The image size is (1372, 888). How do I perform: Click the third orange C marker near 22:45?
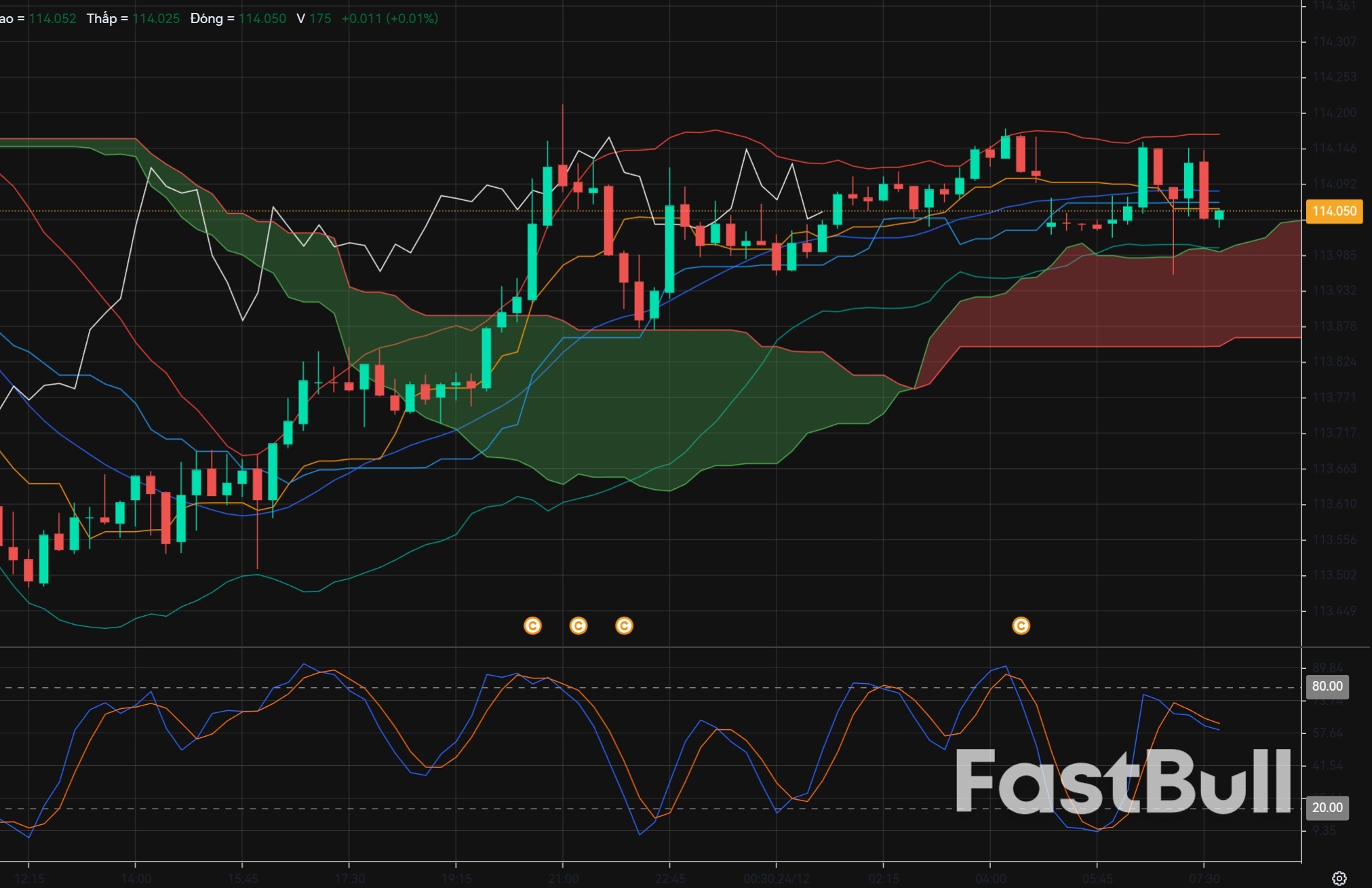[x=623, y=626]
